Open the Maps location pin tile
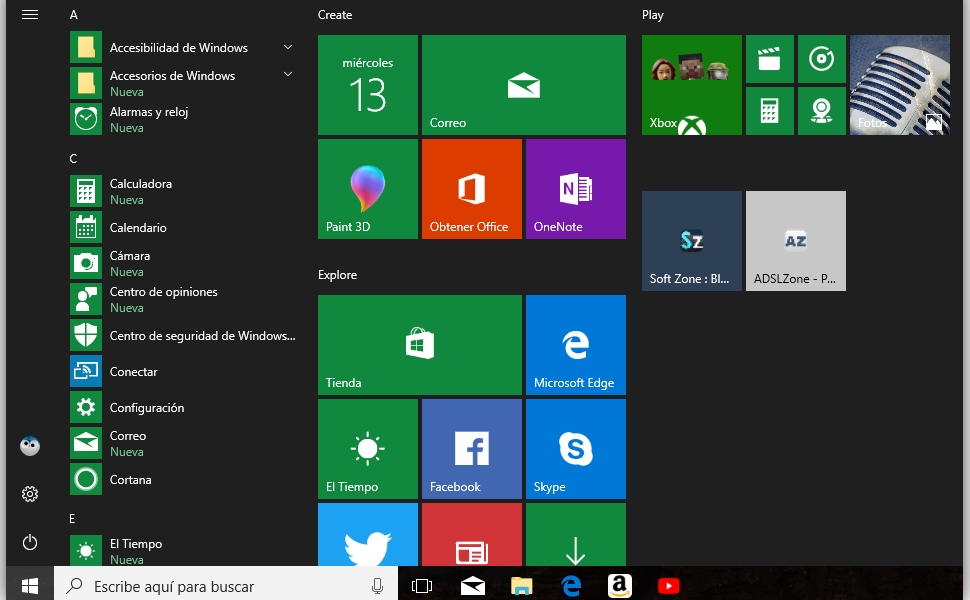This screenshot has width=970, height=600. 822,111
